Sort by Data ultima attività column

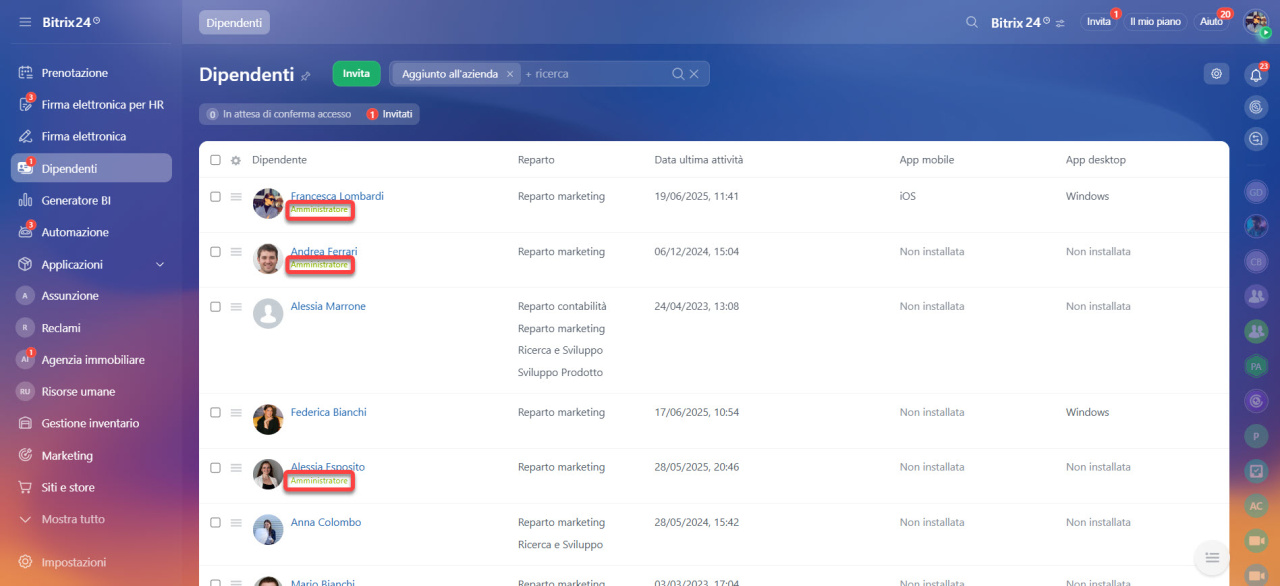click(x=698, y=160)
